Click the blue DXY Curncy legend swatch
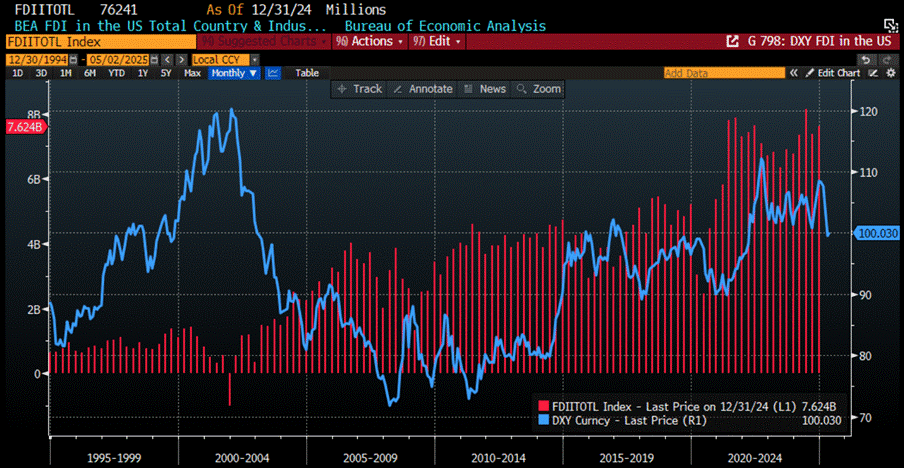This screenshot has height=468, width=904. point(544,420)
